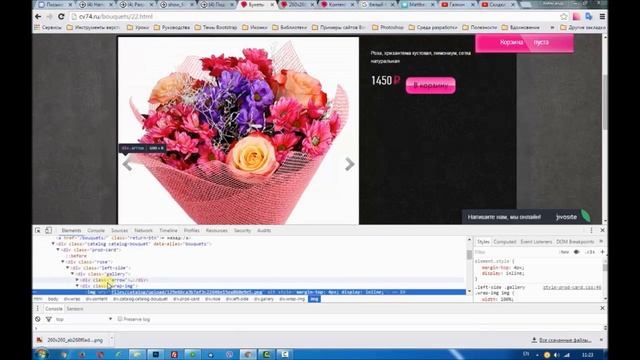The height and width of the screenshot is (360, 640).
Task: Open the Security tab in DevTools
Action: 242,231
